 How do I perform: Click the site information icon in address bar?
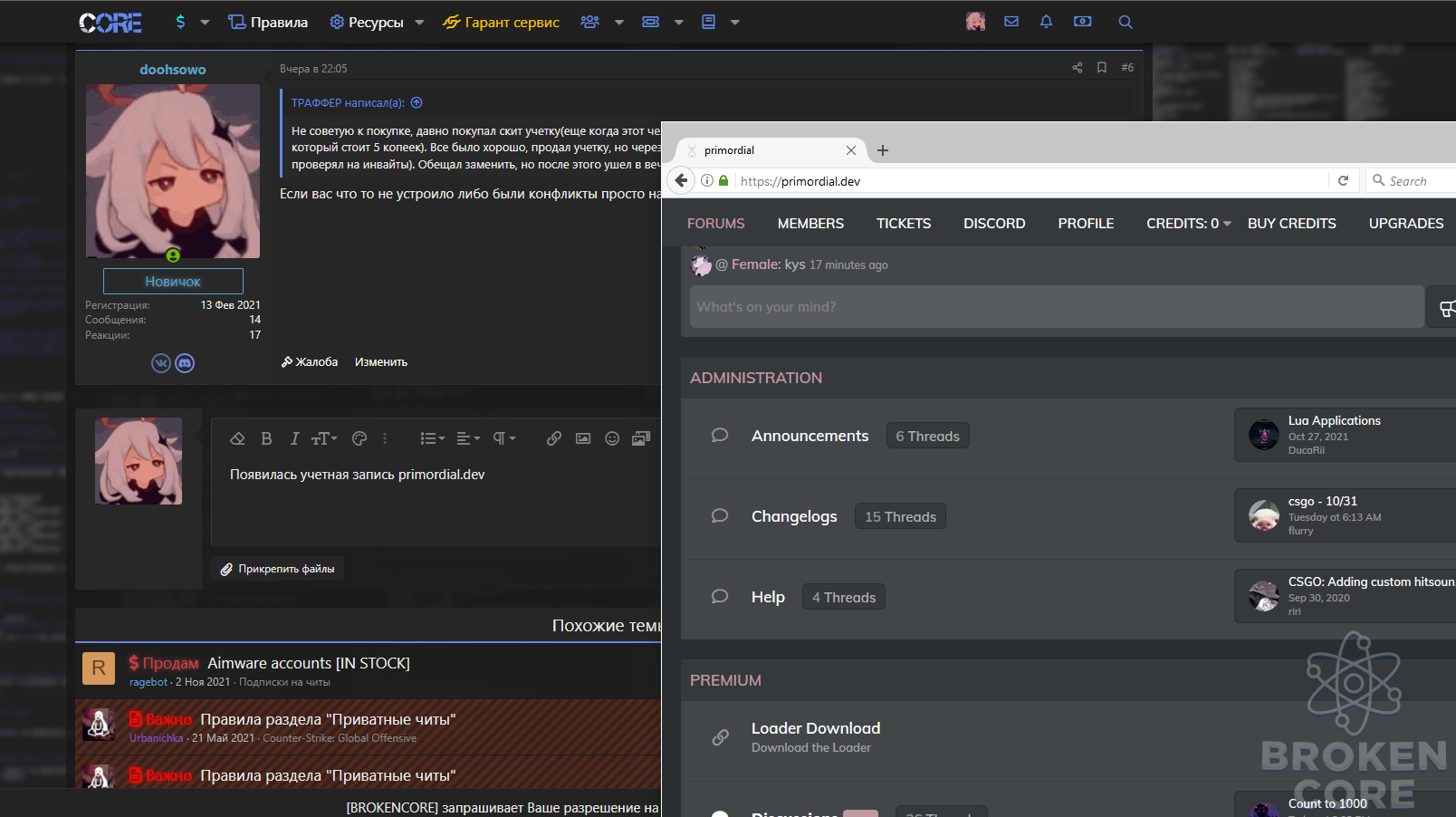tap(707, 180)
